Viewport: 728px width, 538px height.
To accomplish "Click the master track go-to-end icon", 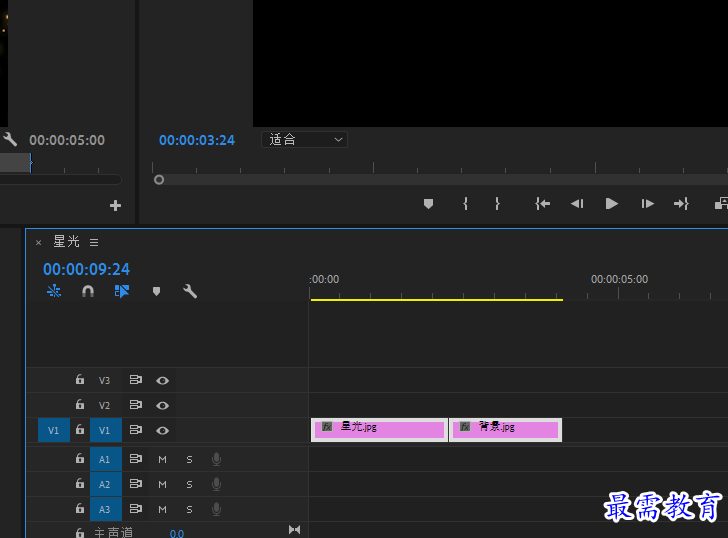I will (x=294, y=530).
